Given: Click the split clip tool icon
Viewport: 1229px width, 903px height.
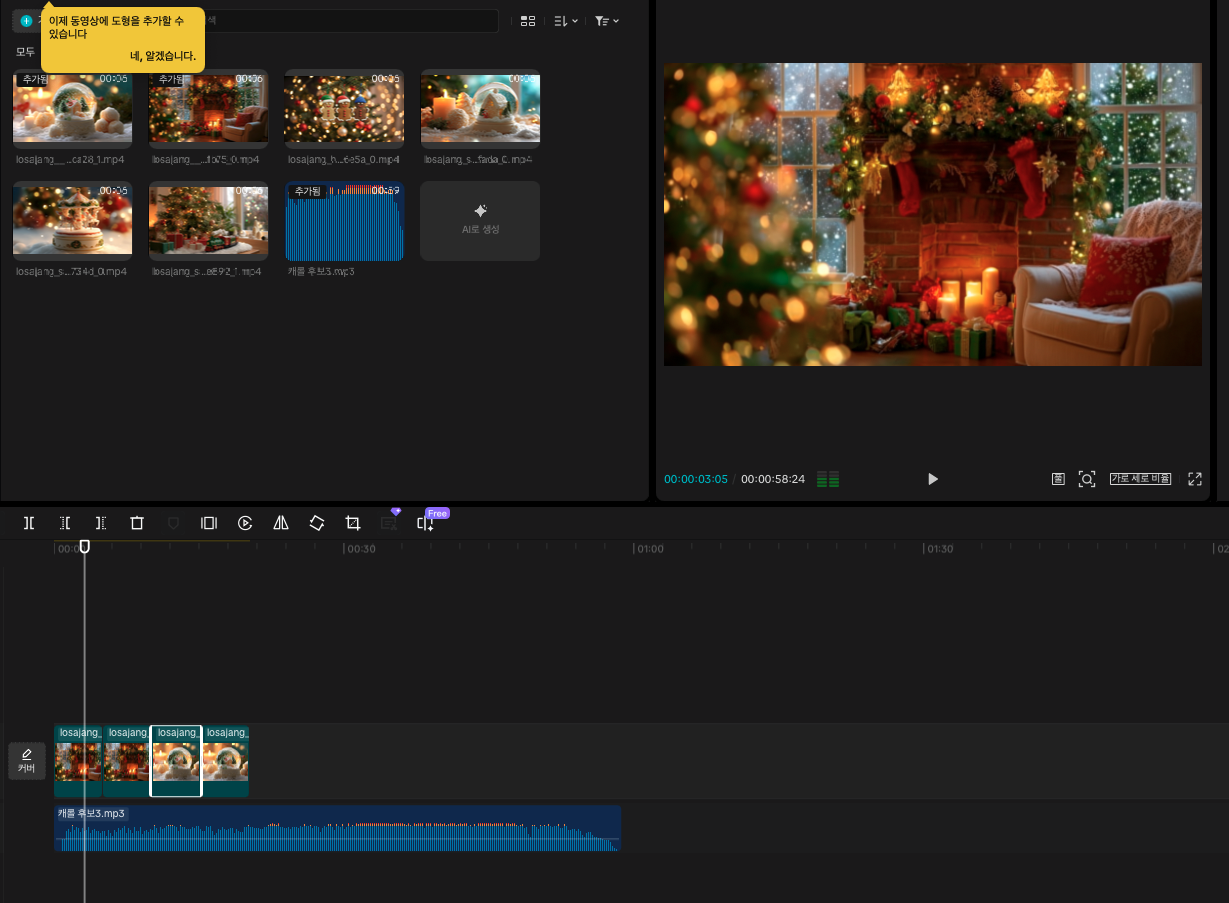Looking at the screenshot, I should pos(29,523).
